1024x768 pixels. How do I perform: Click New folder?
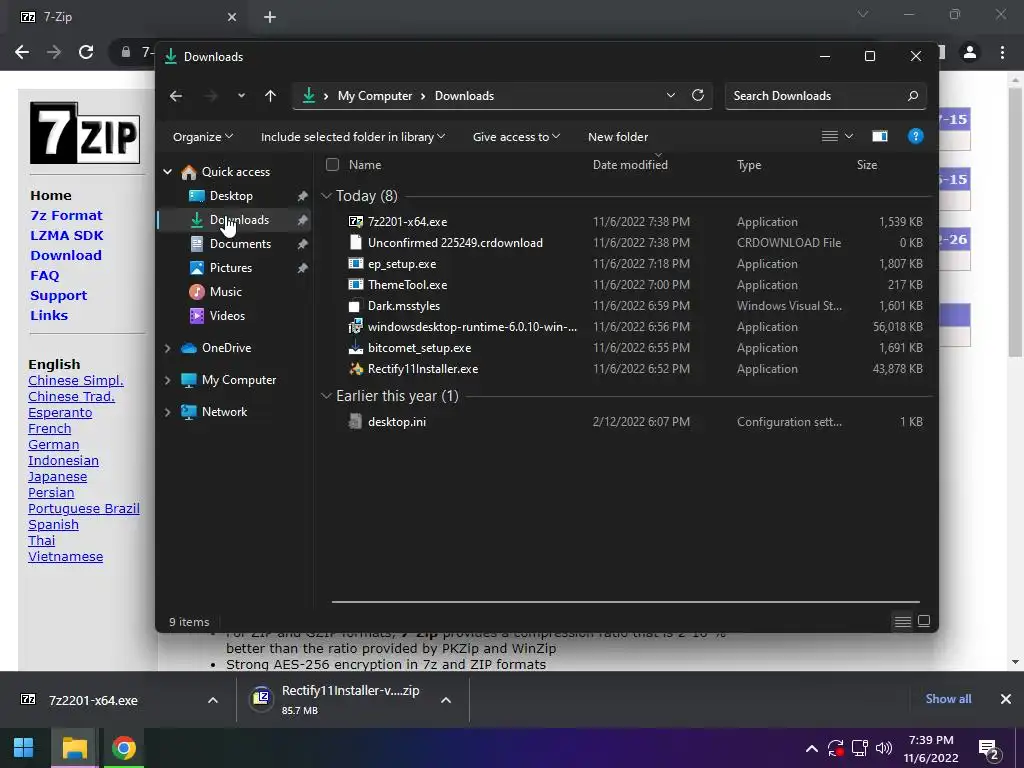[x=618, y=136]
